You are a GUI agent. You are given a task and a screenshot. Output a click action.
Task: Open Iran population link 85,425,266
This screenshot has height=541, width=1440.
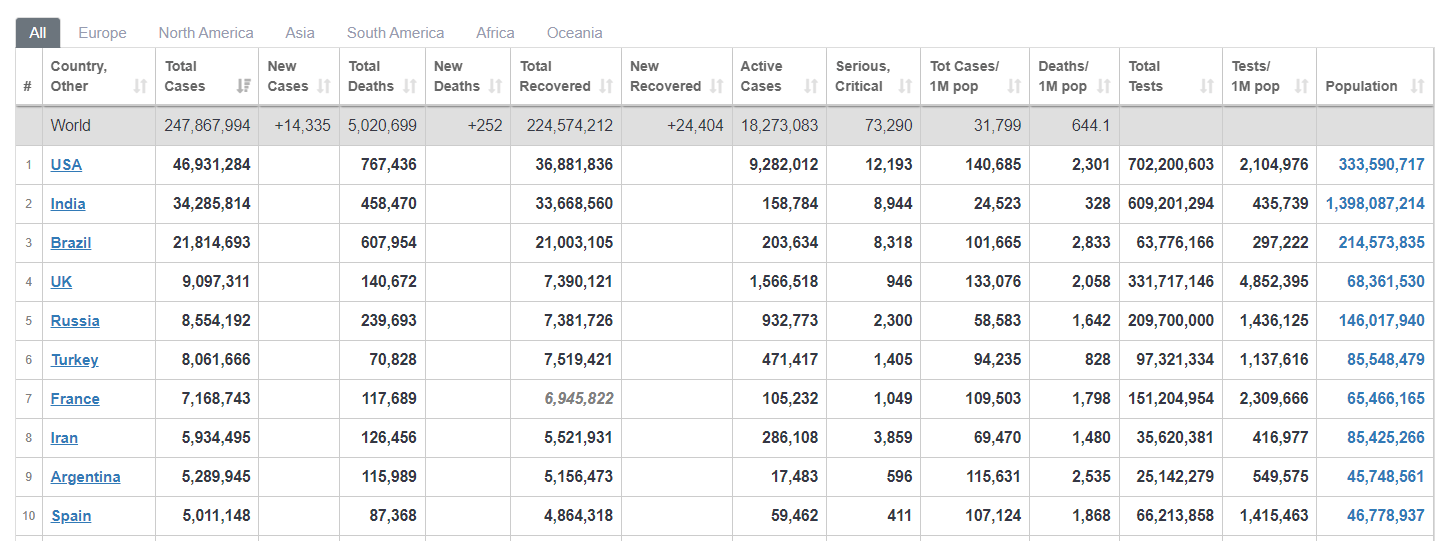click(x=1386, y=438)
